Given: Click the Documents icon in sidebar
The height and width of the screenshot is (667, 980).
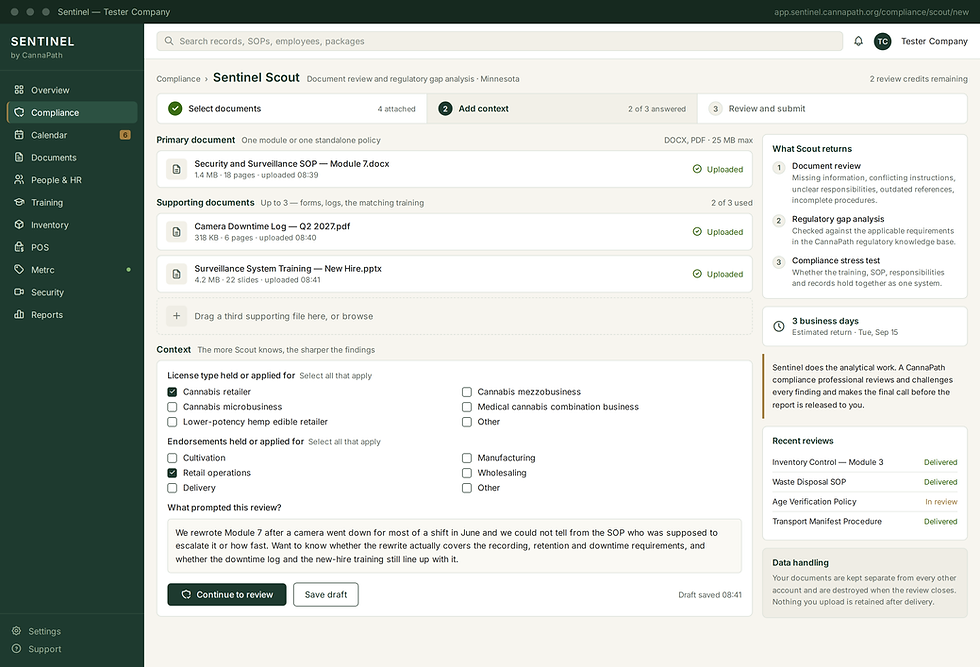Looking at the screenshot, I should pyautogui.click(x=19, y=158).
